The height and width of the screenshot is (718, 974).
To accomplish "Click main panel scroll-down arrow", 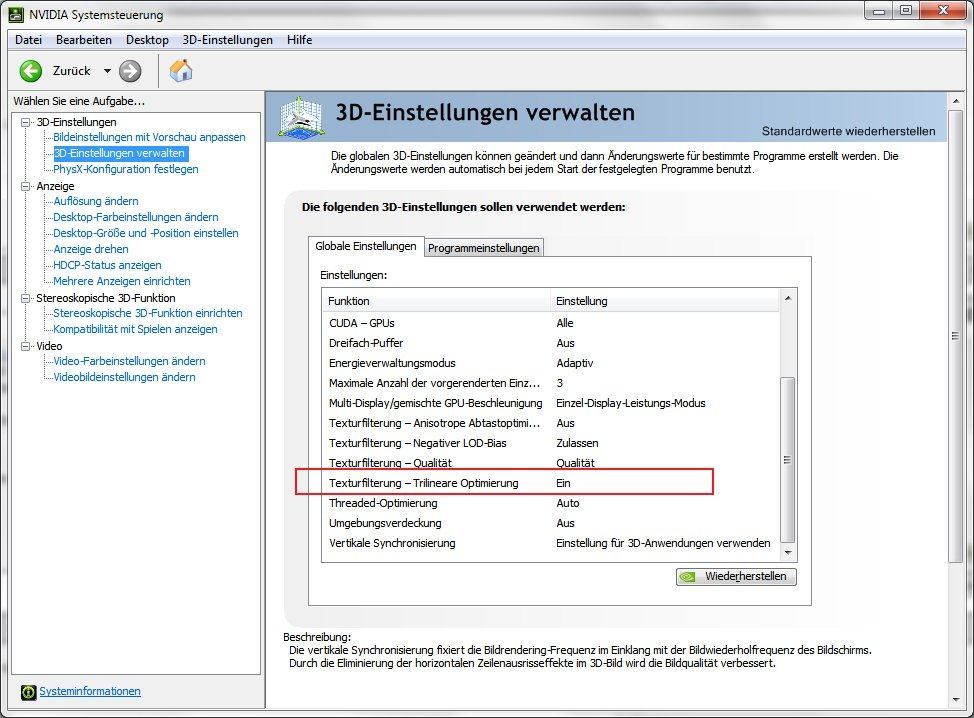I will [x=955, y=700].
